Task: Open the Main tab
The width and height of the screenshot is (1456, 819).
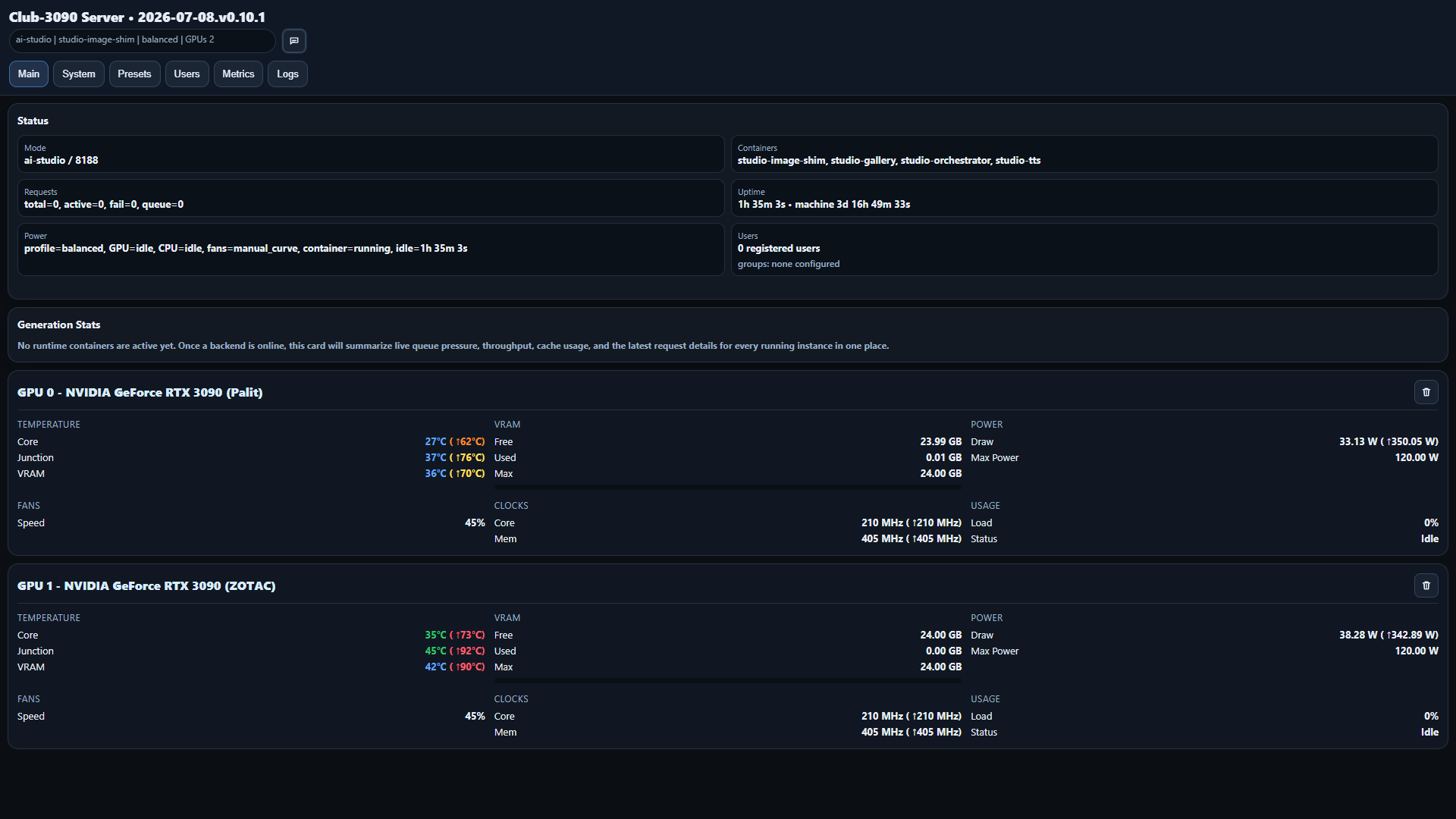Action: pos(29,74)
